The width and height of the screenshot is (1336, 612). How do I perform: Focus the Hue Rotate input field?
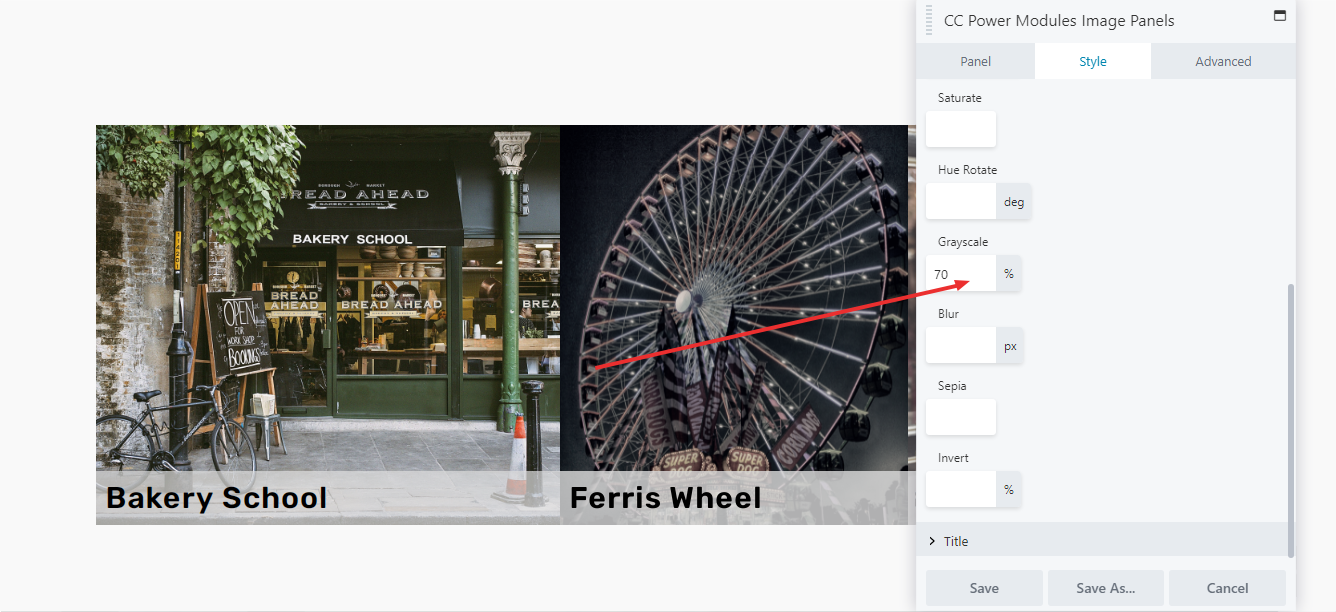pyautogui.click(x=961, y=201)
